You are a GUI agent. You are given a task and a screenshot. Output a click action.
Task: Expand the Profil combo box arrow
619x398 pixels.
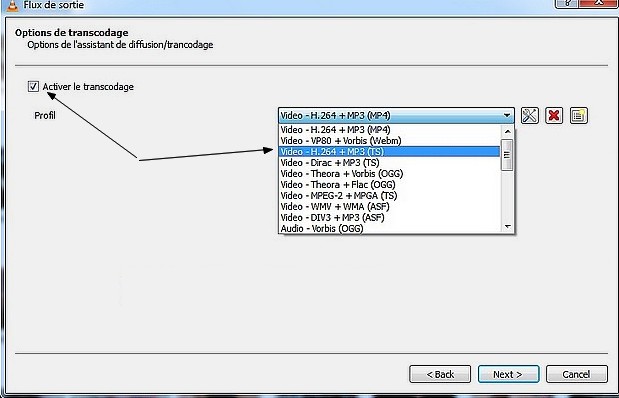click(x=506, y=116)
